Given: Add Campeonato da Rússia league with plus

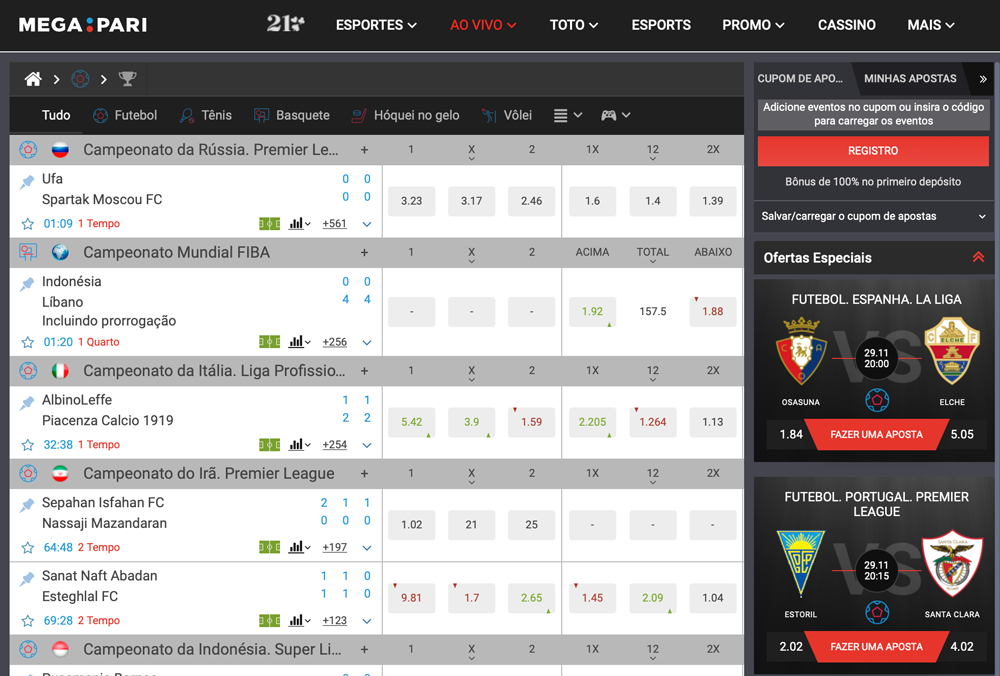Looking at the screenshot, I should [x=364, y=150].
